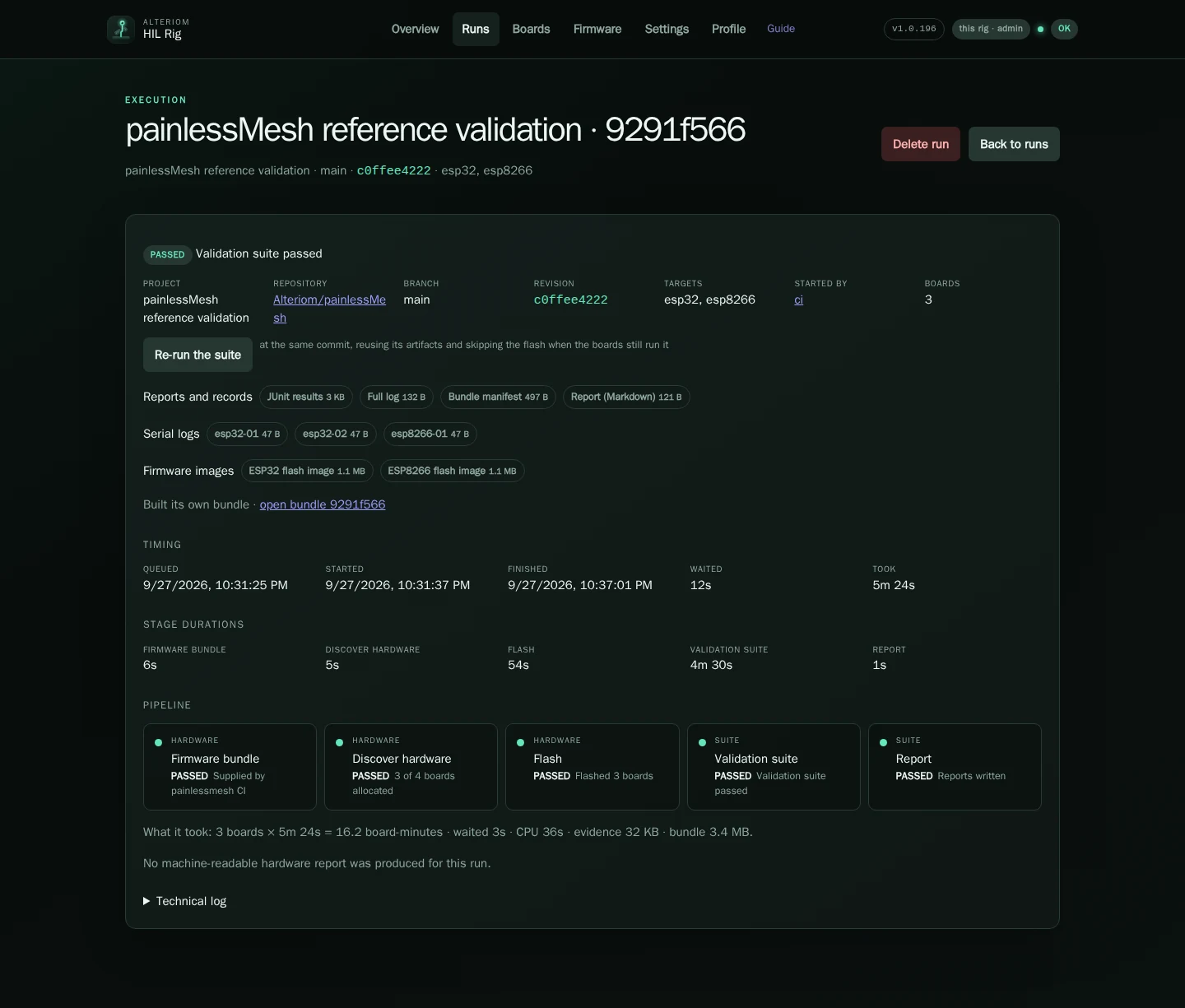1185x1008 pixels.
Task: Download the JUnit results file
Action: coord(306,397)
